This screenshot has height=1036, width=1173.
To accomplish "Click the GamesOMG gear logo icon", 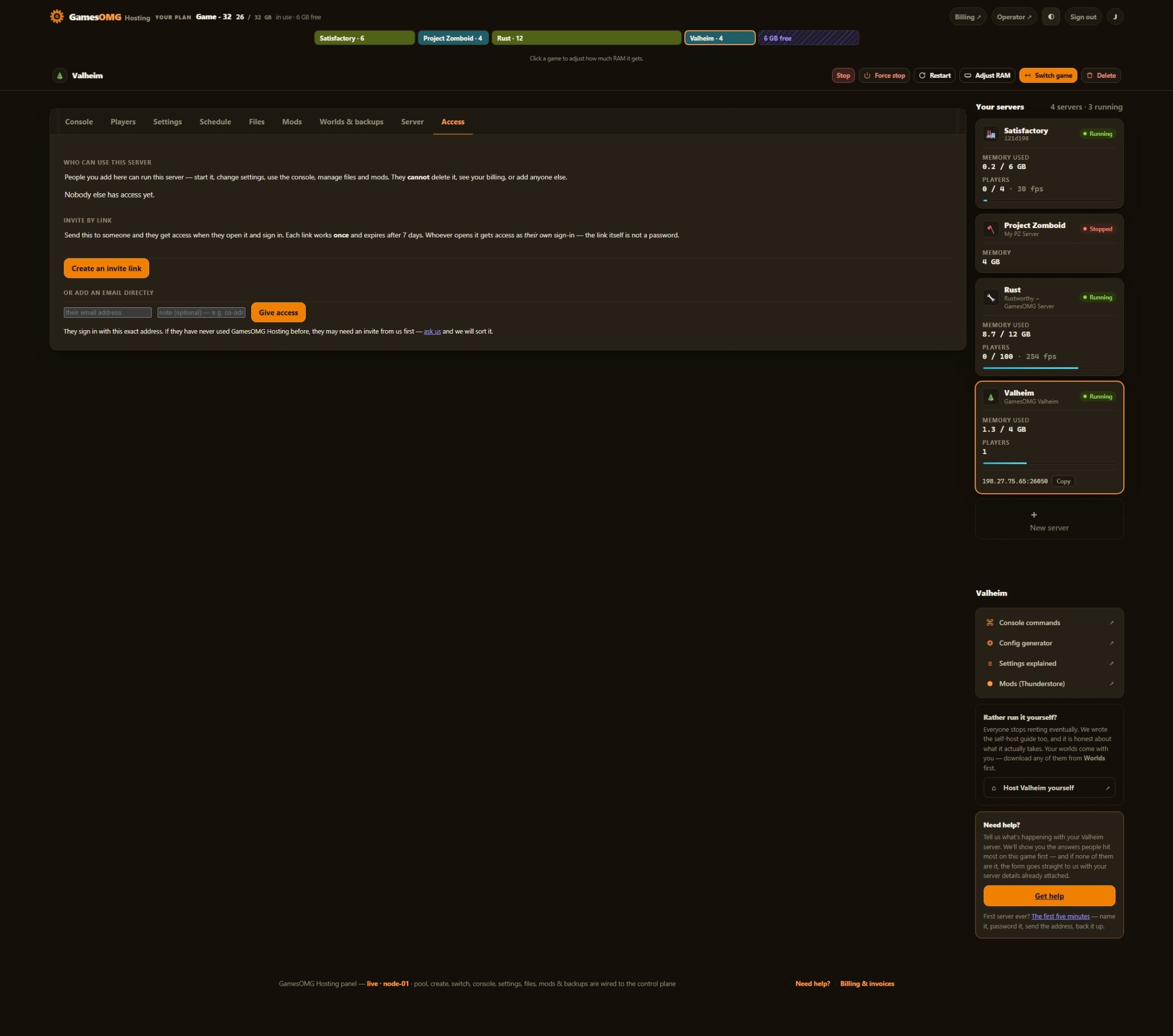I will coord(56,16).
